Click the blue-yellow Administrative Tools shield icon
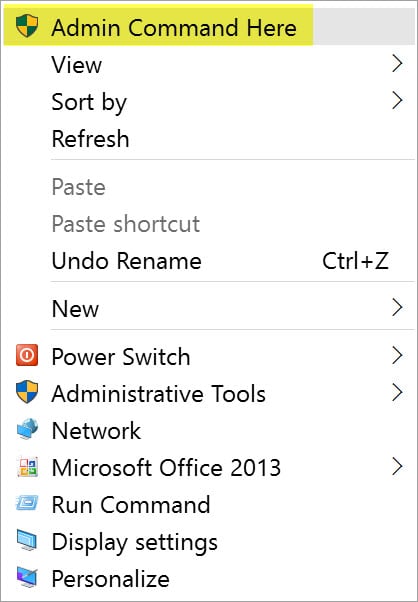The width and height of the screenshot is (418, 602). (x=27, y=392)
